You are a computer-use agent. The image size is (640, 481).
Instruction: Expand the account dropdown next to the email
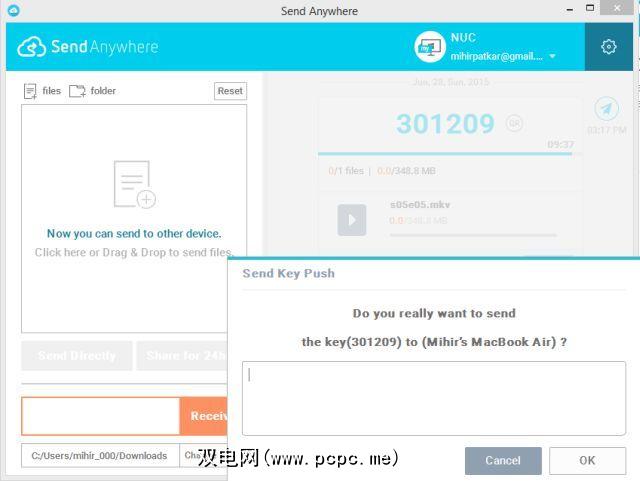pyautogui.click(x=552, y=56)
